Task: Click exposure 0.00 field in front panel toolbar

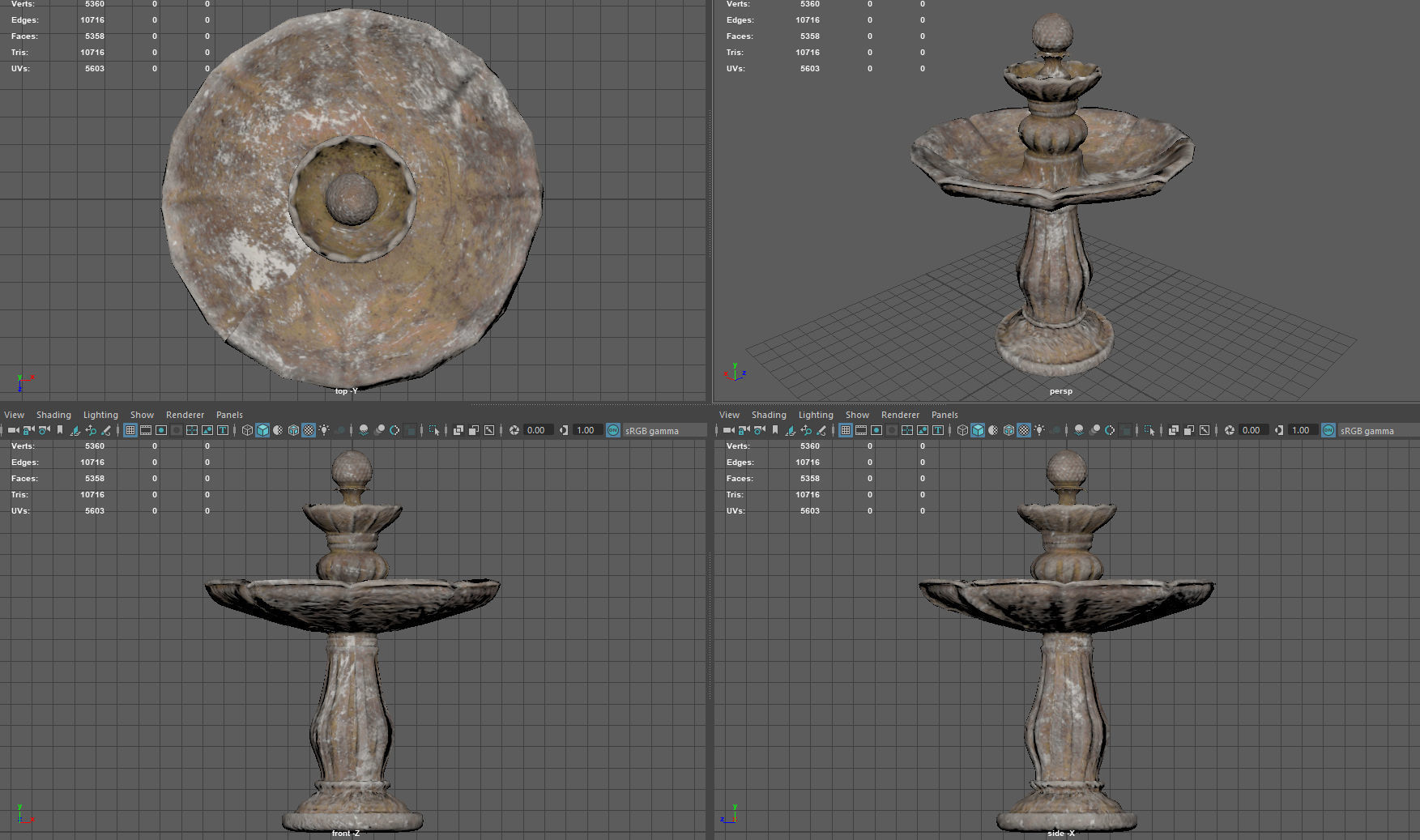Action: 538,430
